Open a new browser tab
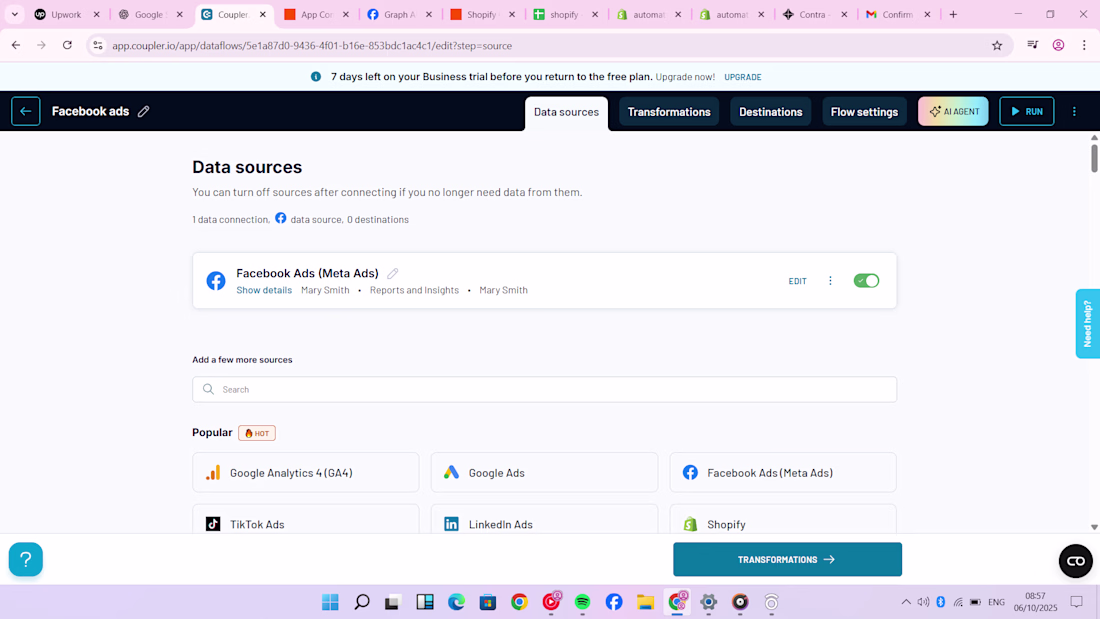 [x=953, y=14]
